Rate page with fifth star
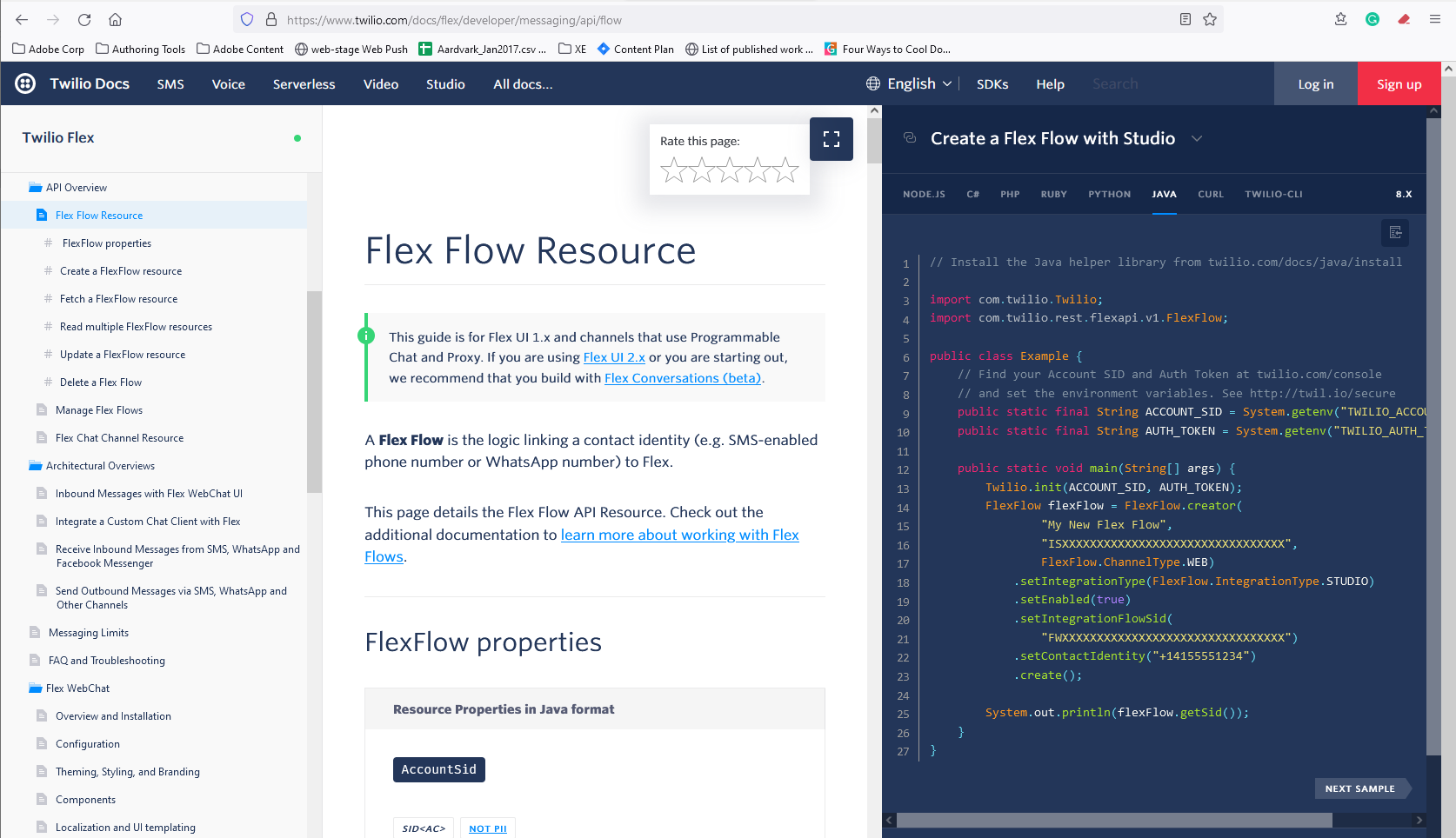This screenshot has height=838, width=1456. (785, 170)
